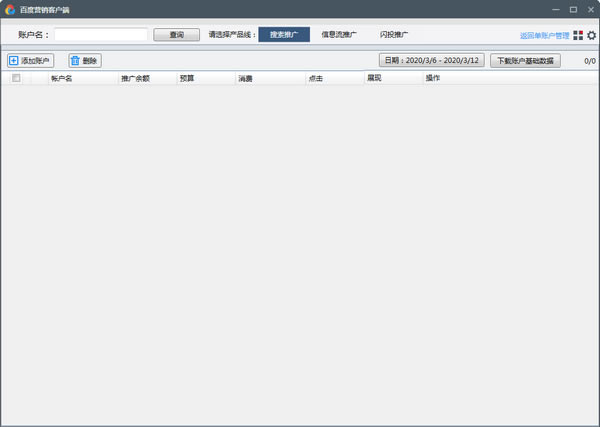Follow the 返回单账户管理 link
This screenshot has height=427, width=600.
click(544, 36)
